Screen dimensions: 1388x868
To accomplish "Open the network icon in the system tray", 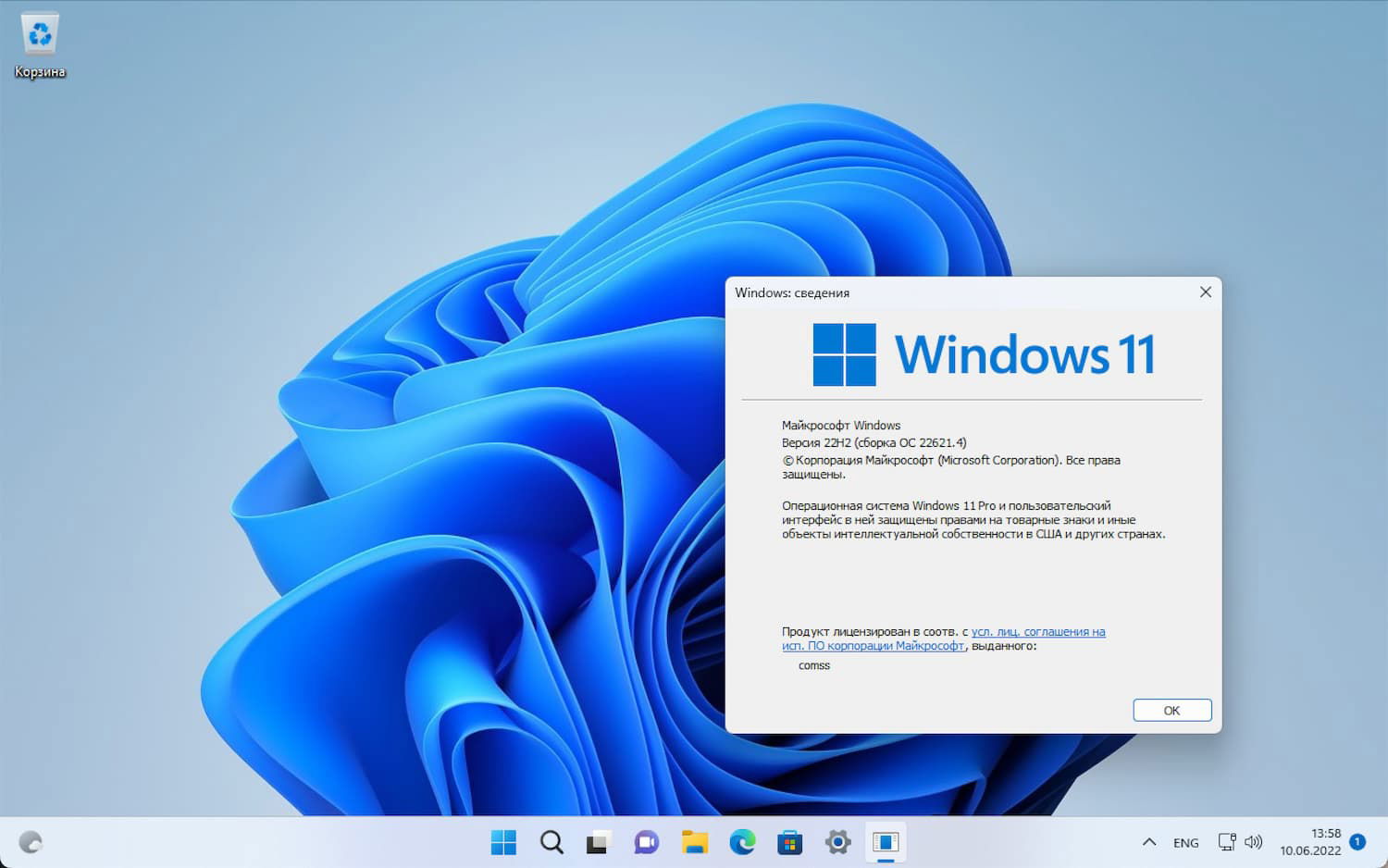I will coord(1227,842).
